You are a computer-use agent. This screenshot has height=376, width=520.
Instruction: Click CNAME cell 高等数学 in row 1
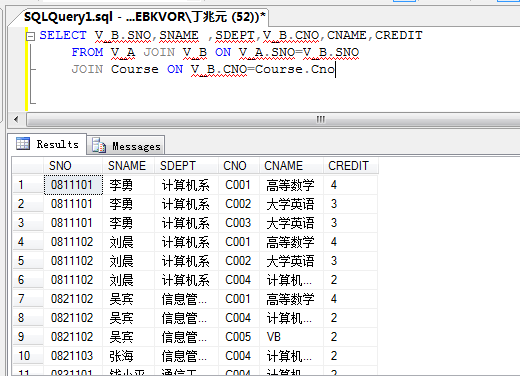tap(291, 185)
